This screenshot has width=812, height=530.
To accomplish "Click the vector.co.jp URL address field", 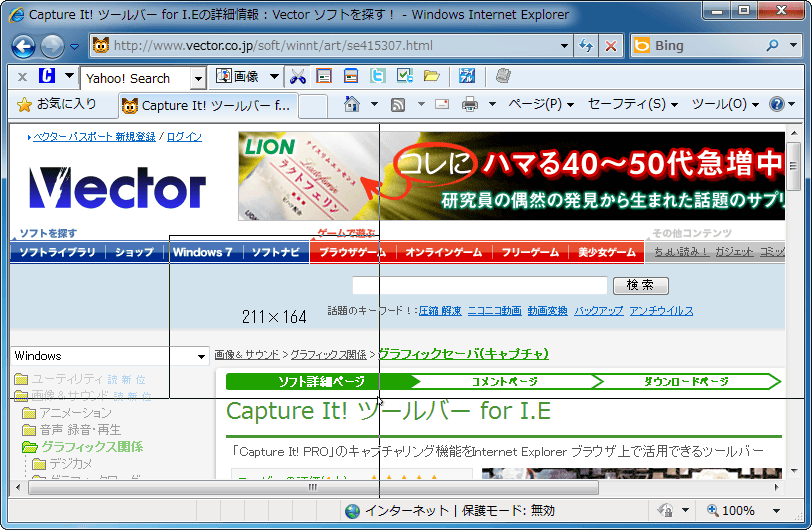I will coord(331,46).
